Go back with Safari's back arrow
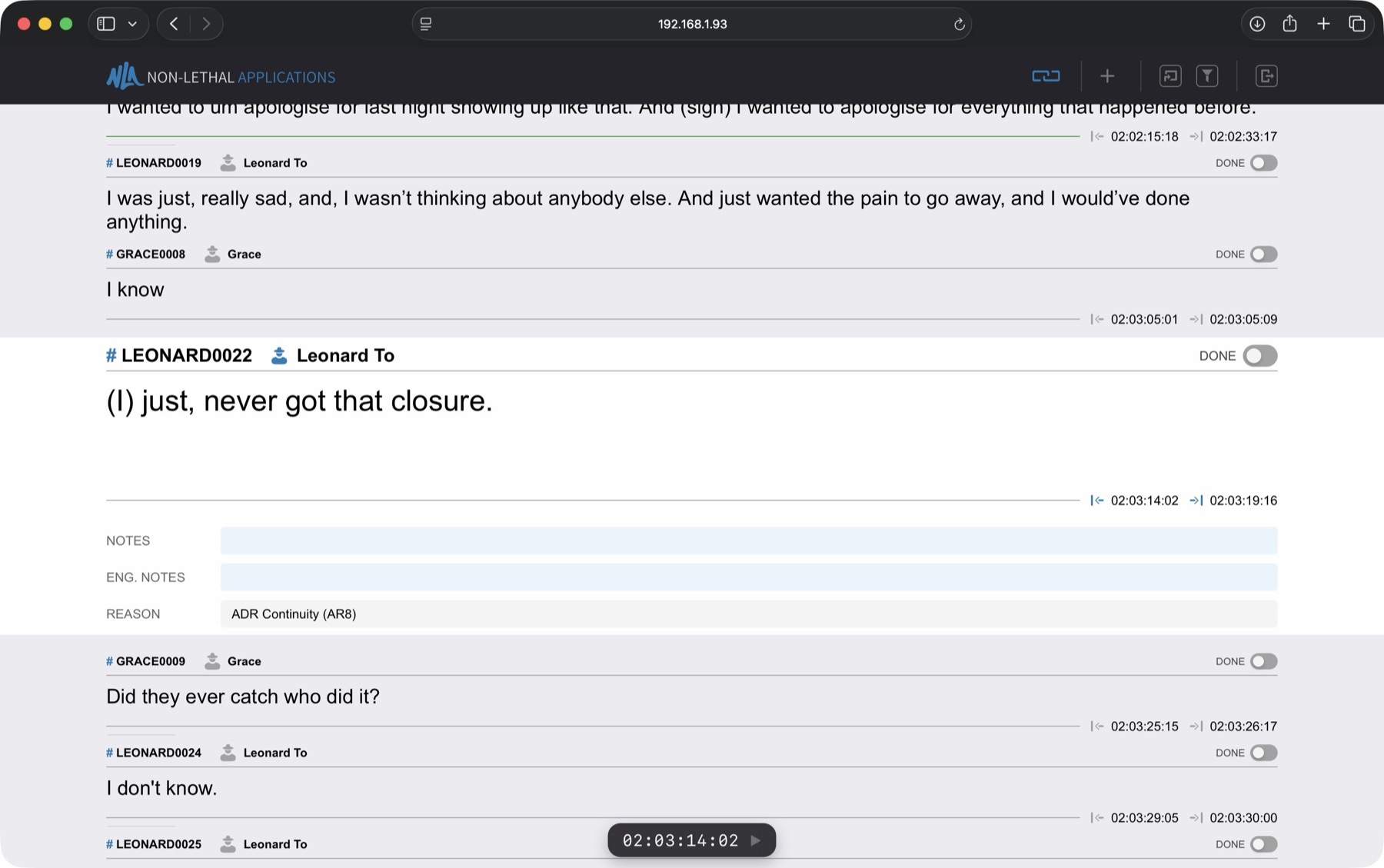 click(x=174, y=24)
